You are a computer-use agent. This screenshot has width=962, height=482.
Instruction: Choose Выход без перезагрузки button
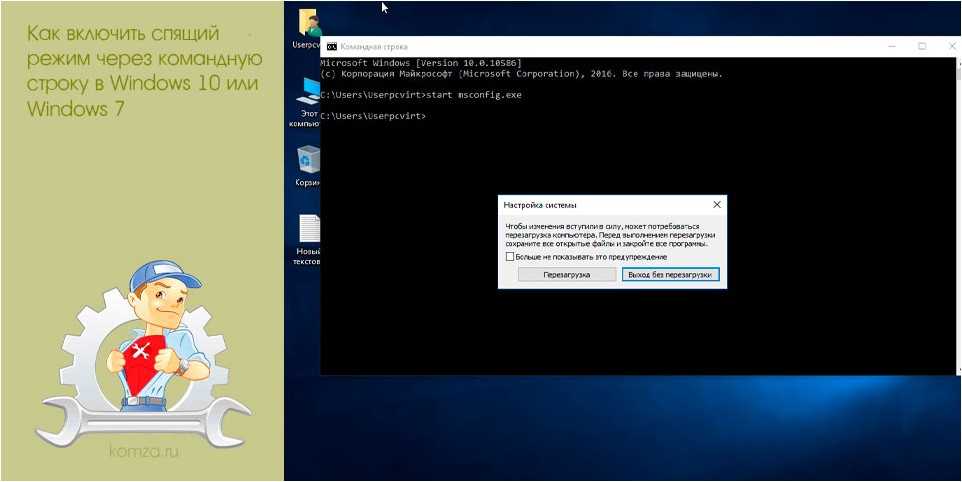tap(670, 274)
